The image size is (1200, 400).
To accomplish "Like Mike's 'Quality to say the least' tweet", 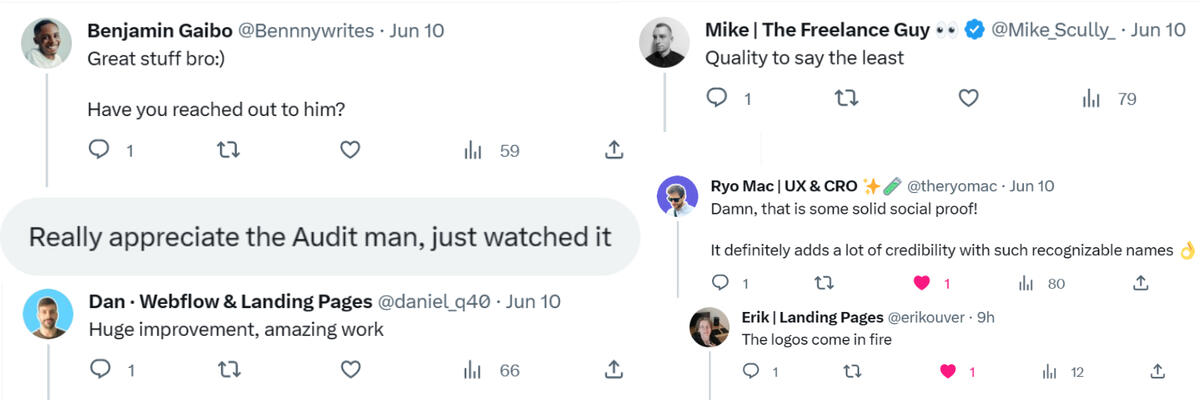I will [x=967, y=98].
